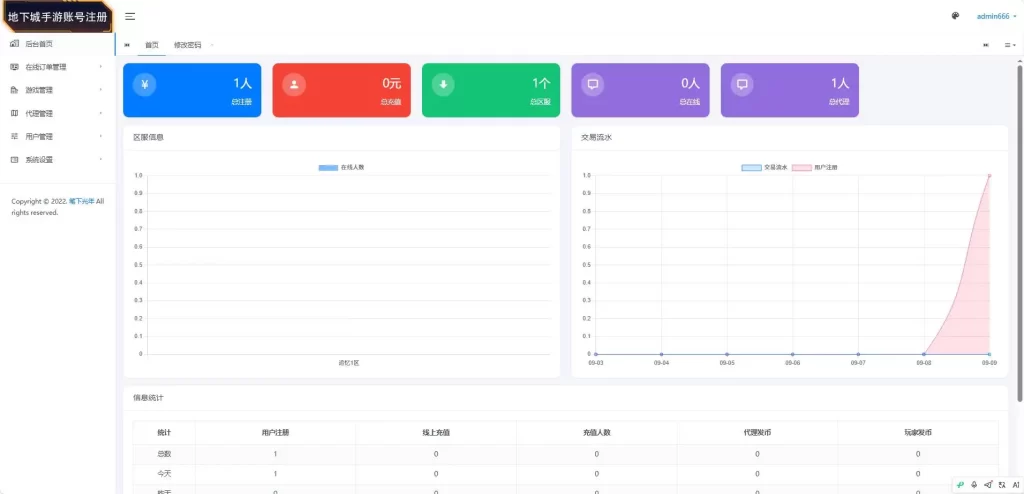The image size is (1024, 494).
Task: Toggle the 用户注册 legend series
Action: [815, 167]
